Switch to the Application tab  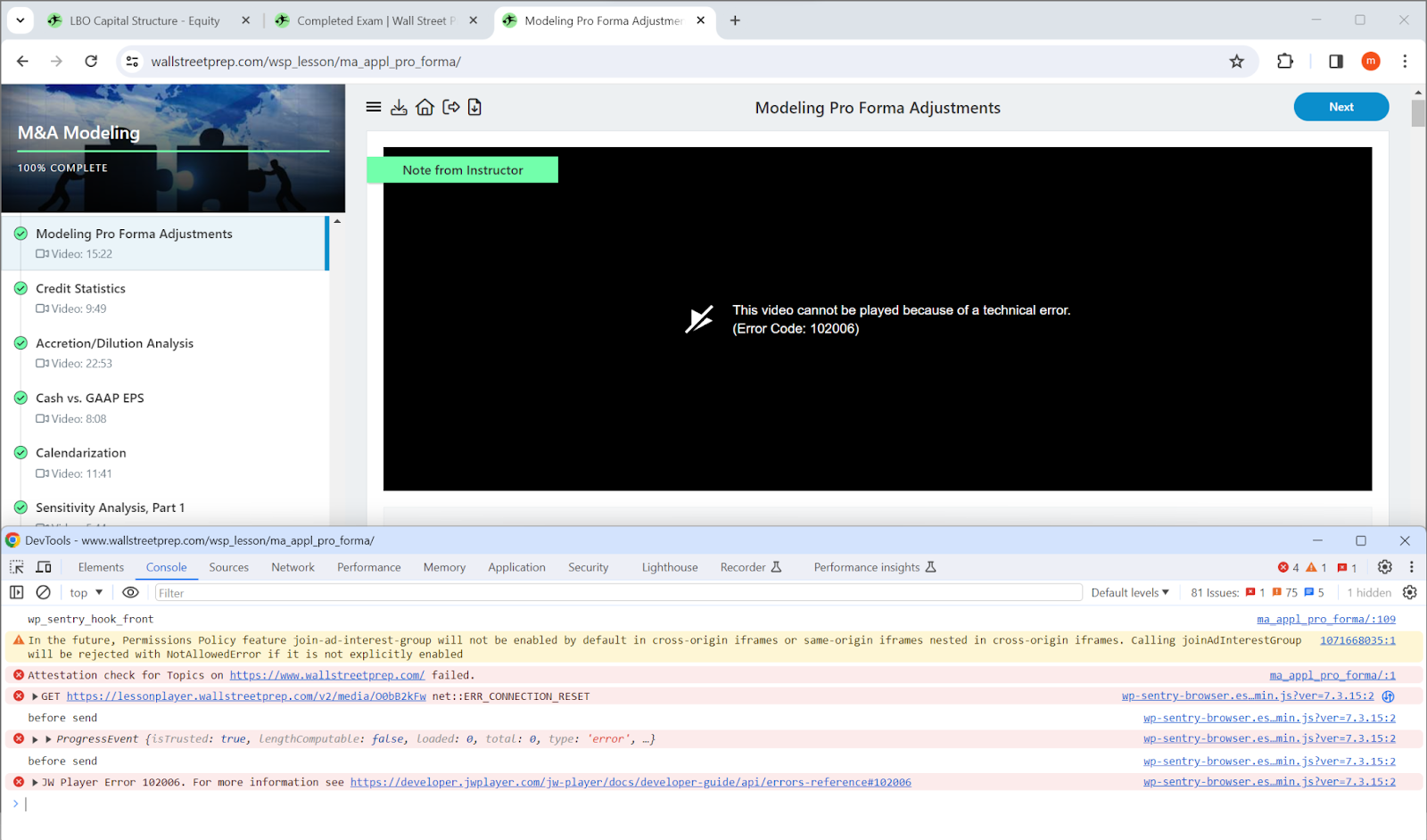(516, 567)
